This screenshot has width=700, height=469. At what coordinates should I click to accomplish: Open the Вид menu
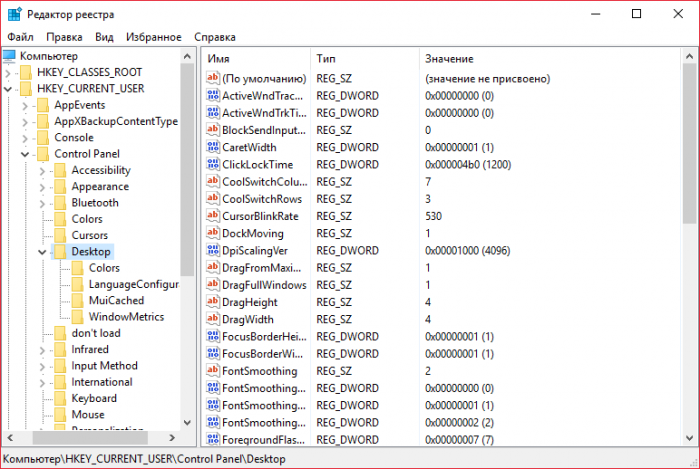click(x=104, y=37)
